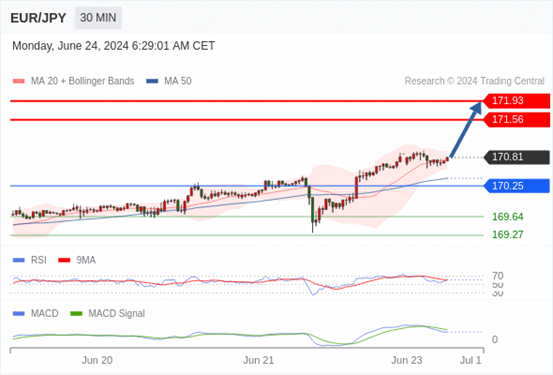Click the MACD 0 axis value

tap(495, 339)
